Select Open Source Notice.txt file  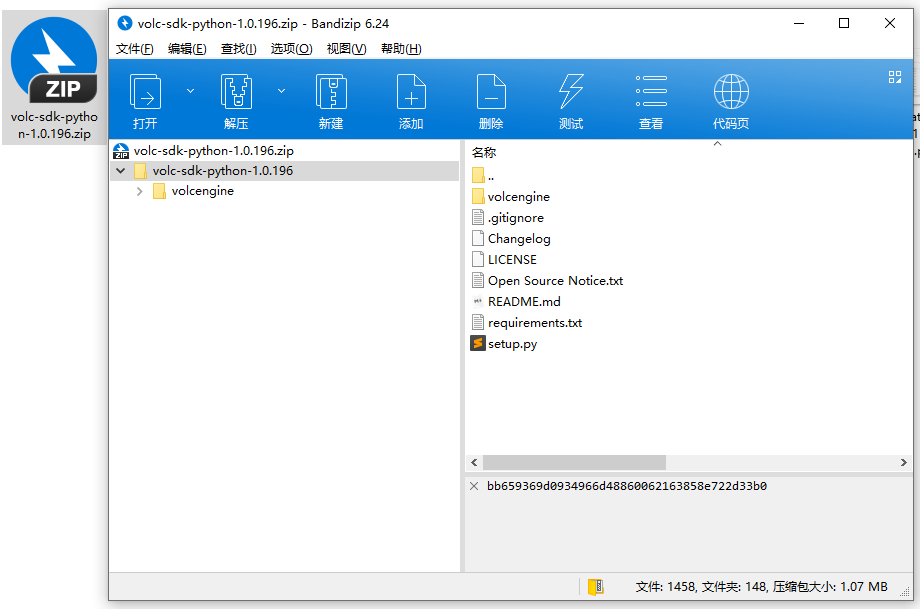point(547,280)
